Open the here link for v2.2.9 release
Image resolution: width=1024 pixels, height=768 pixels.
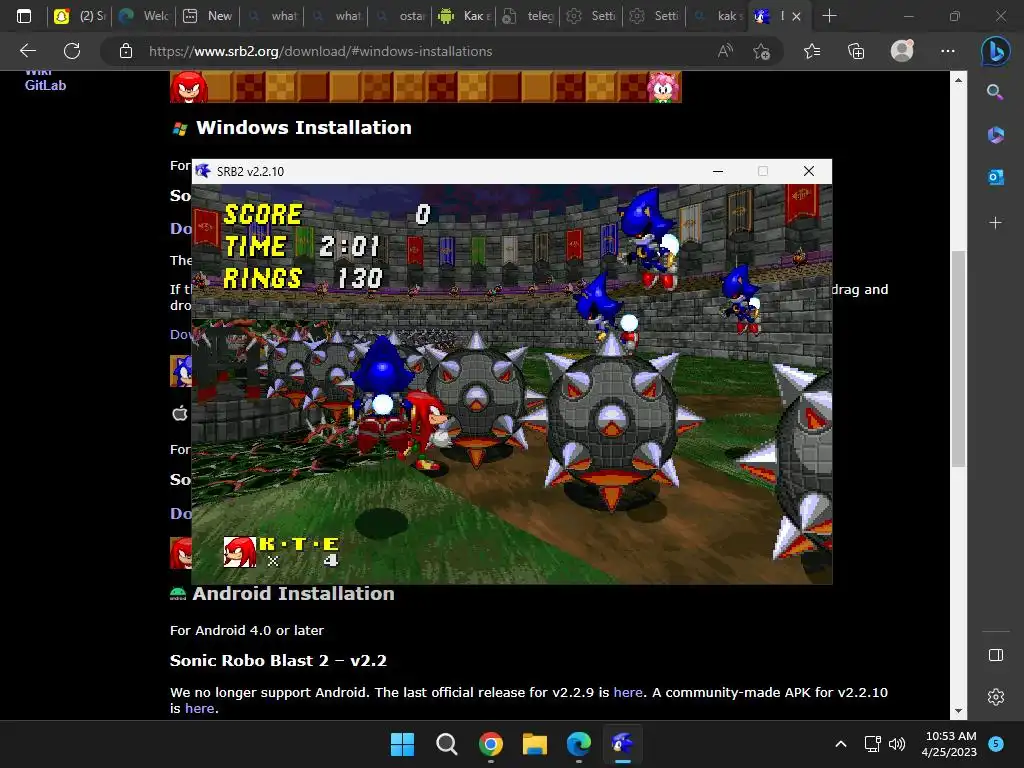[x=628, y=692]
